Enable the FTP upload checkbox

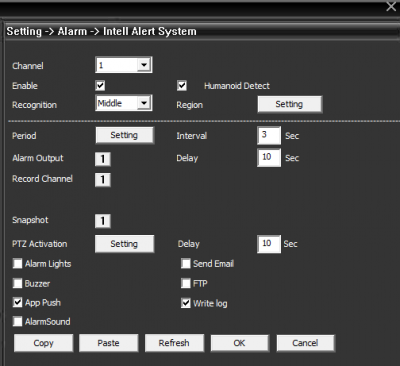click(186, 283)
